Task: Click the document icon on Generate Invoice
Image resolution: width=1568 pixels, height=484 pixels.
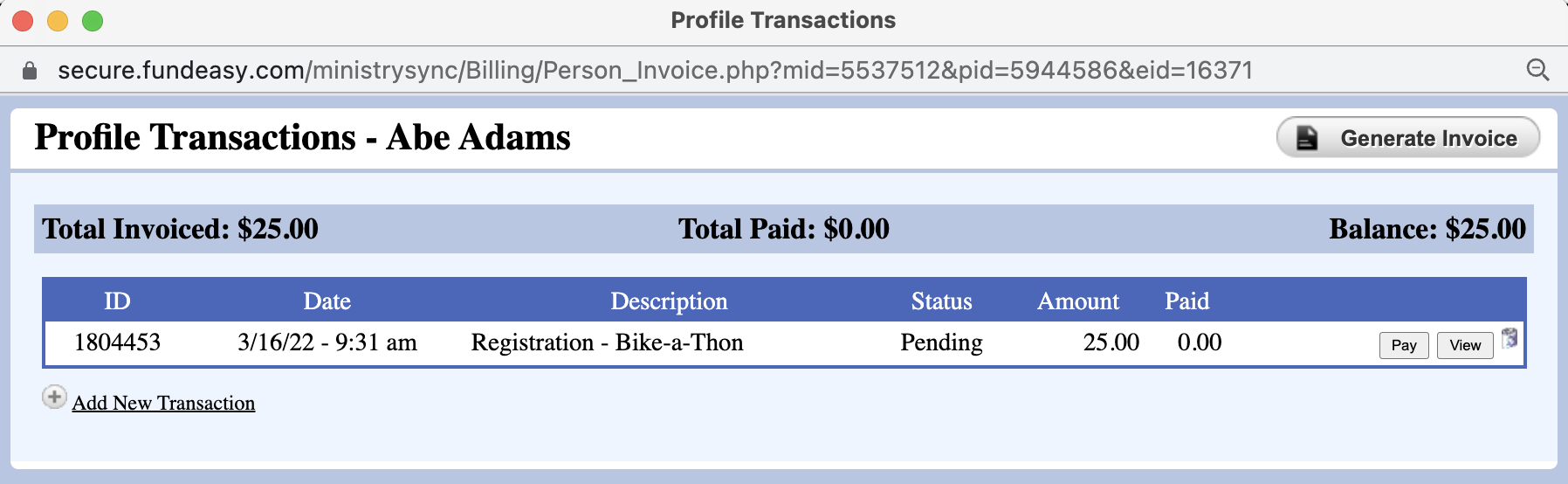Action: 1307,138
